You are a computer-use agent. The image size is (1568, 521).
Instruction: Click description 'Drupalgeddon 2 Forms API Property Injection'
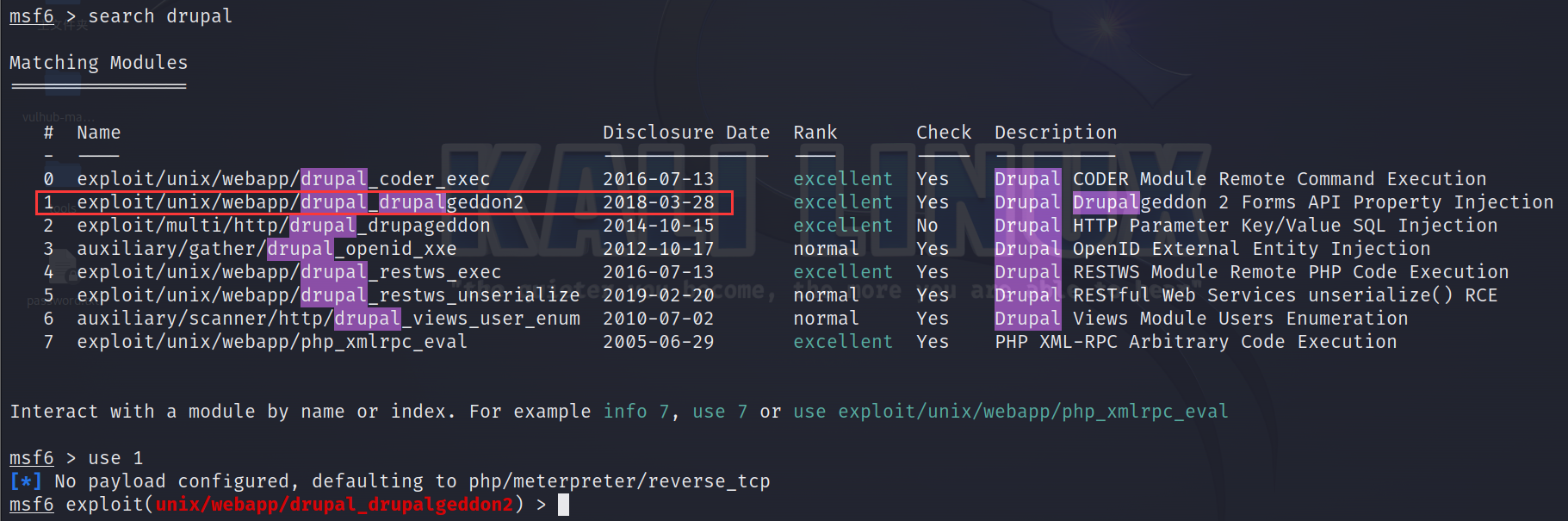pos(1313,202)
